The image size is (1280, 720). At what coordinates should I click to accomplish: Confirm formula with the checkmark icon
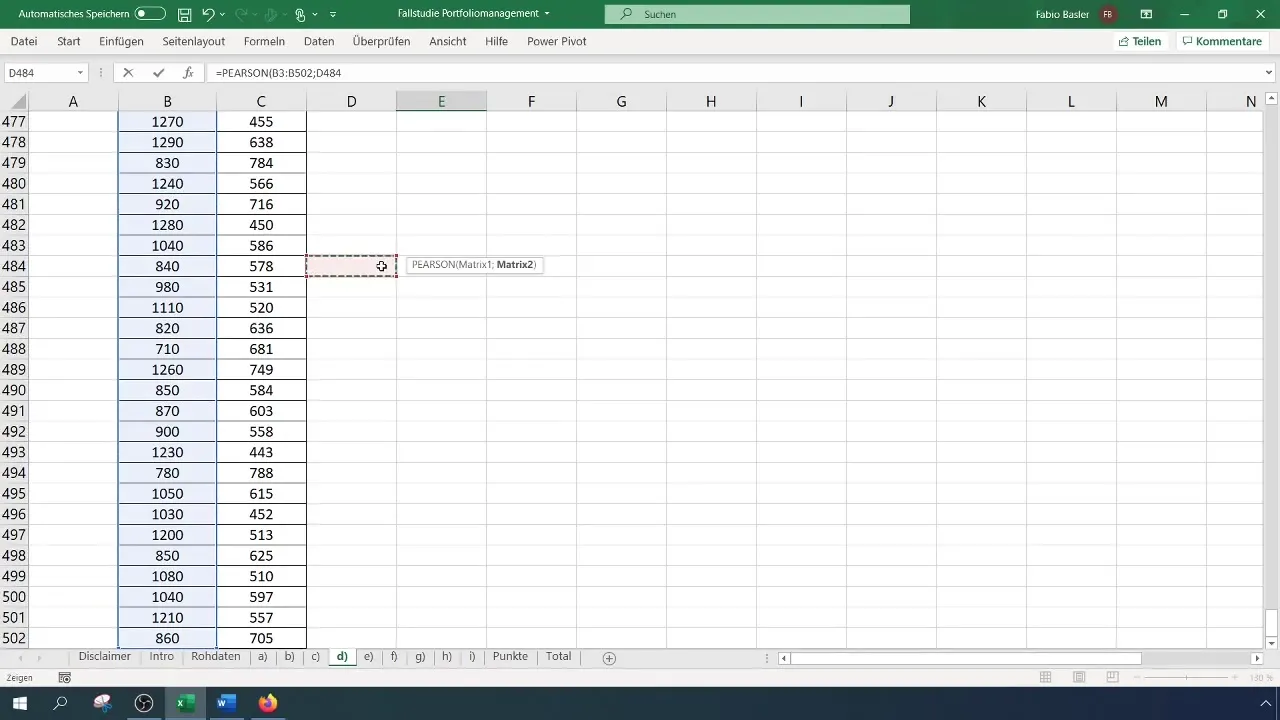coord(158,73)
